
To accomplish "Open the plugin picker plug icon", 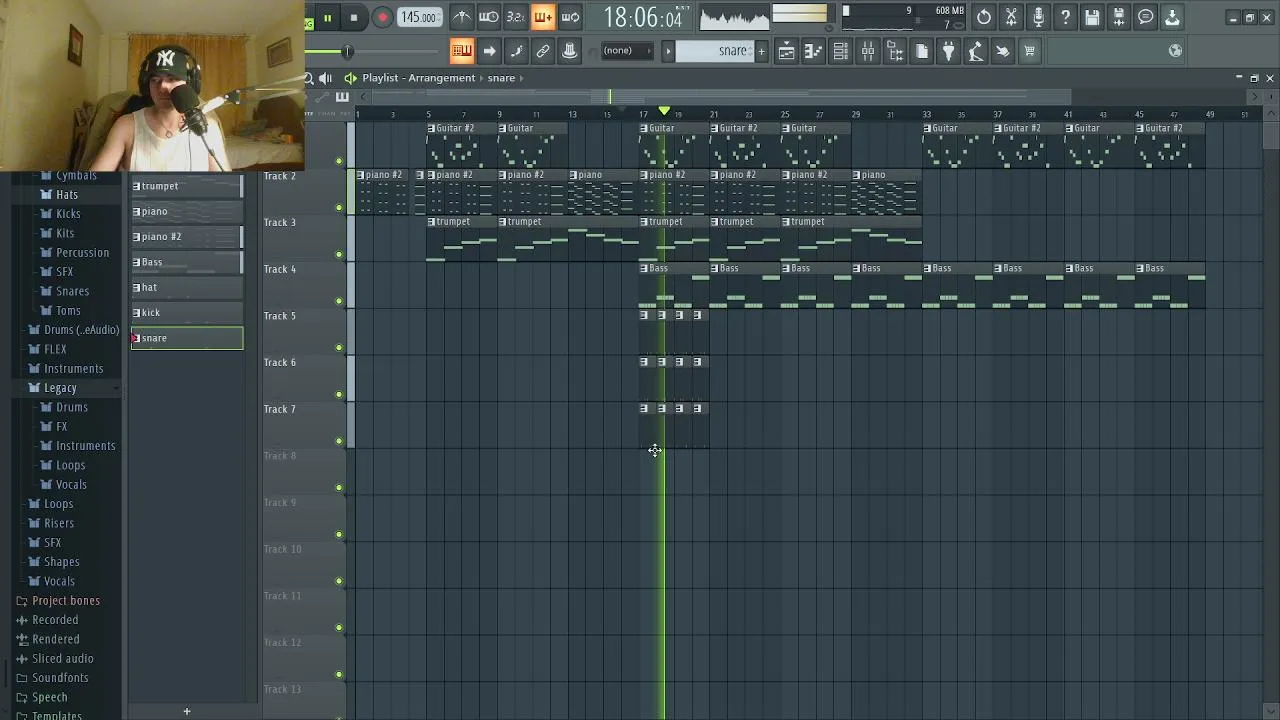I will pos(949,51).
